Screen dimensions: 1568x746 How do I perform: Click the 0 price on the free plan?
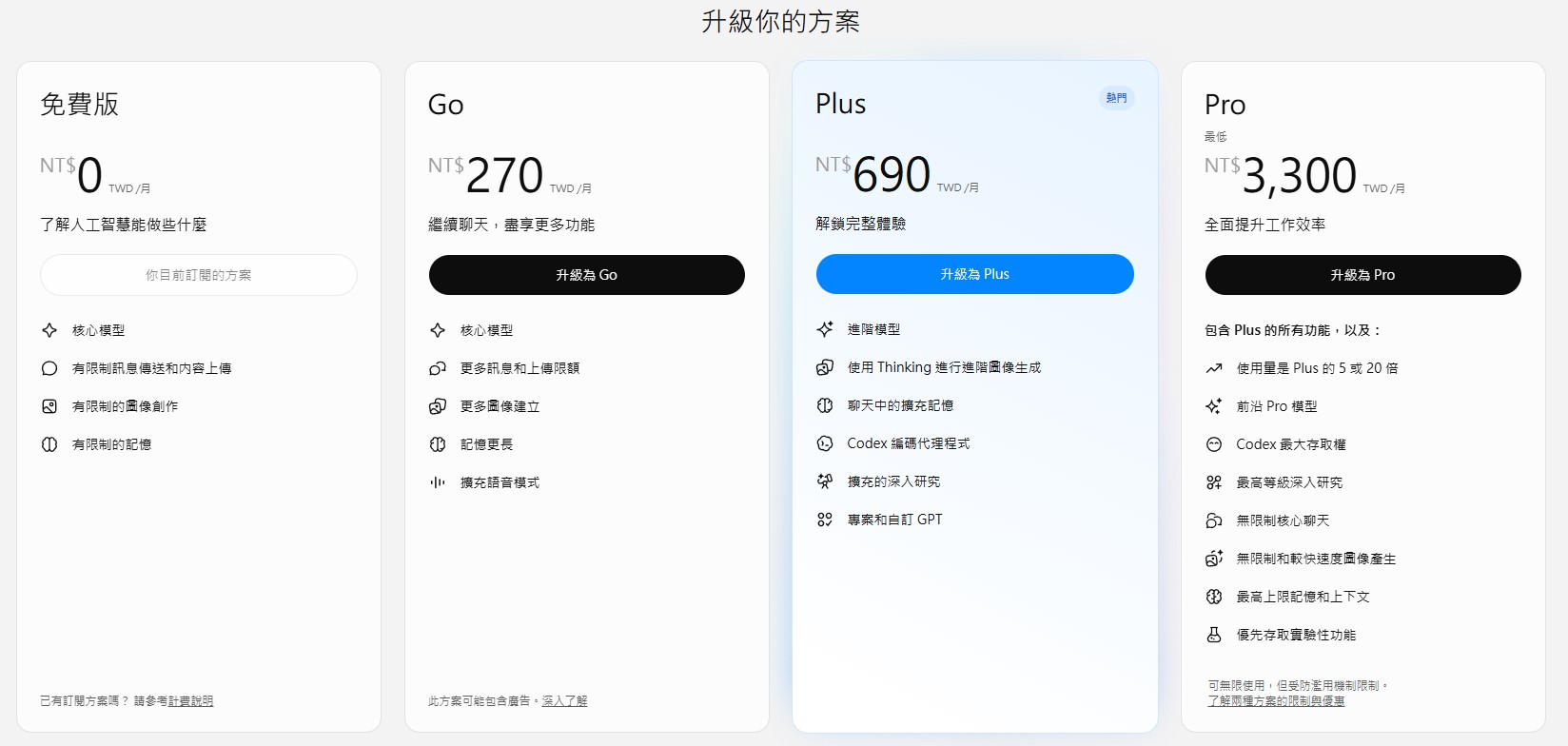[90, 176]
